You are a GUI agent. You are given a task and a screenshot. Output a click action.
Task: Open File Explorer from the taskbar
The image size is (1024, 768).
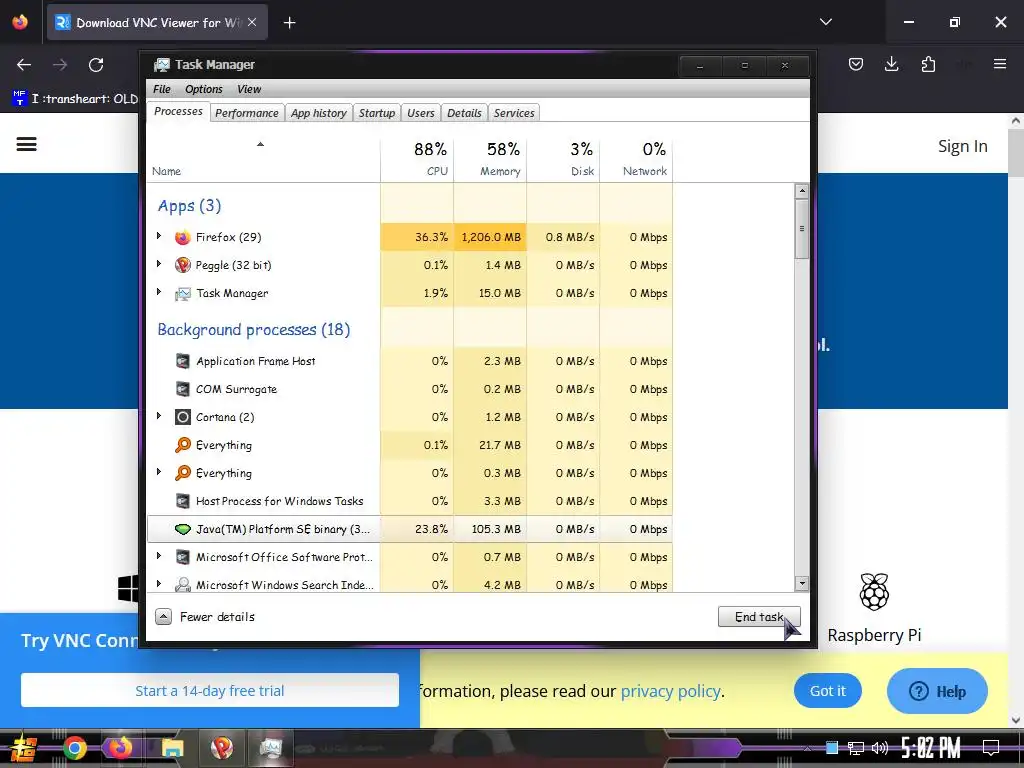point(172,748)
